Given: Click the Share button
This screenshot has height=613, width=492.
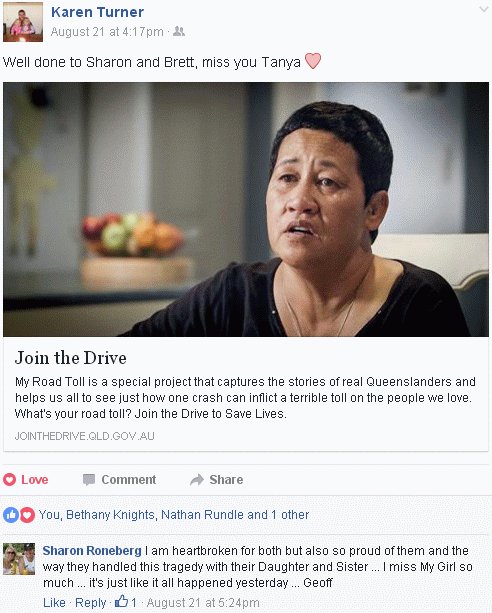Looking at the screenshot, I should [216, 480].
